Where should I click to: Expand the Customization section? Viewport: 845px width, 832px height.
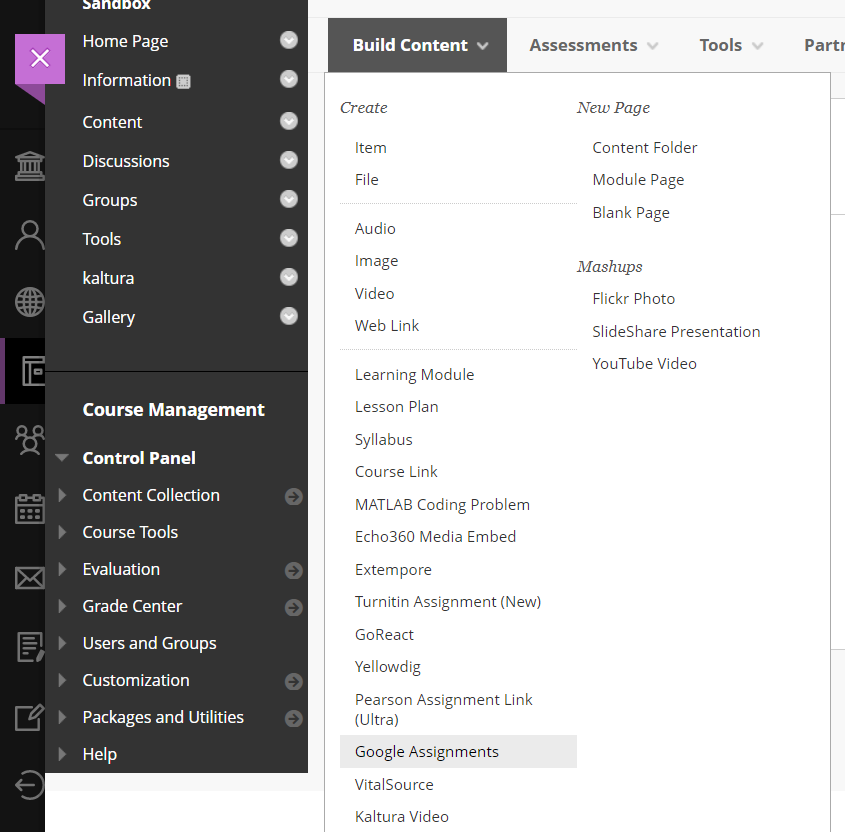(x=63, y=680)
